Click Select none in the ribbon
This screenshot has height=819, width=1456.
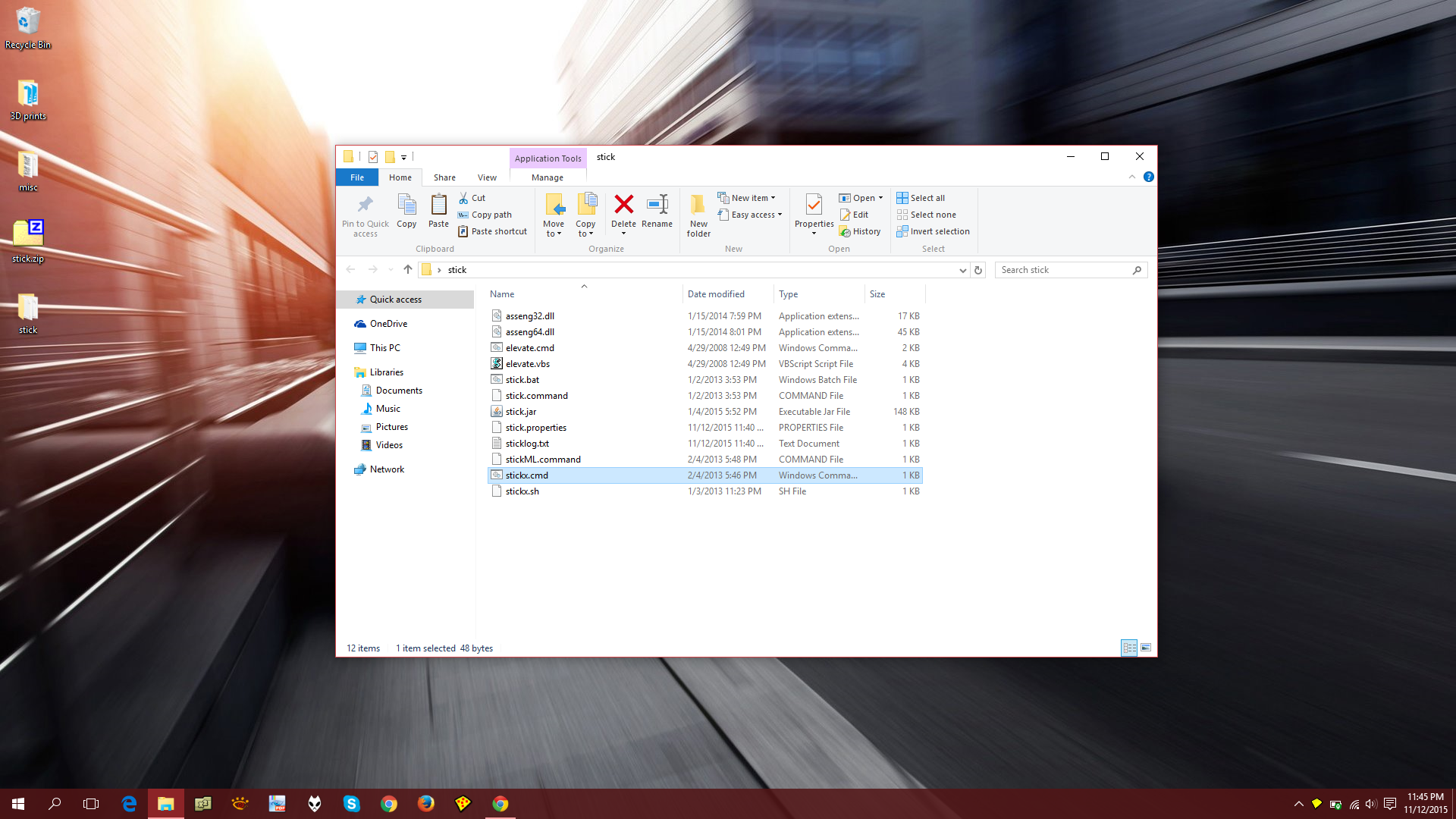pos(926,215)
